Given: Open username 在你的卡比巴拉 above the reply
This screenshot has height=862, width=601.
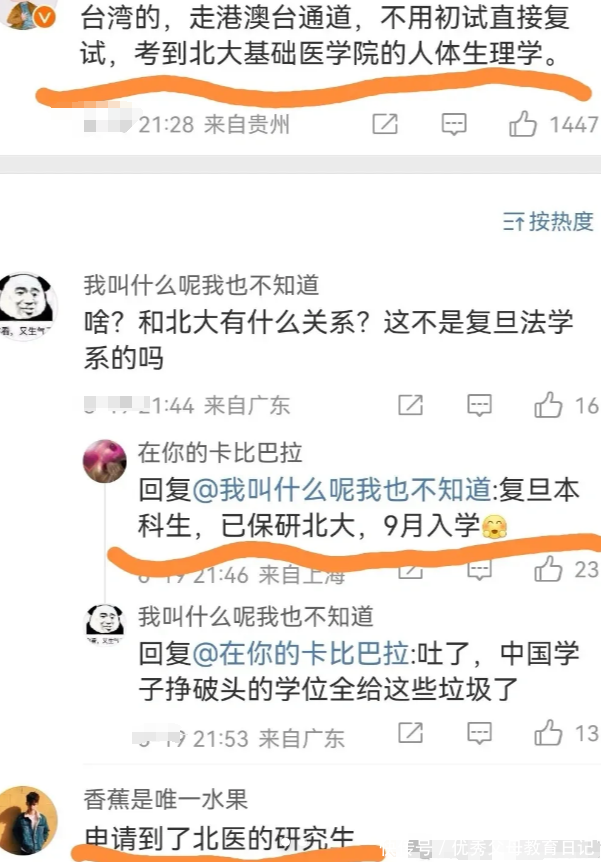Looking at the screenshot, I should [220, 453].
